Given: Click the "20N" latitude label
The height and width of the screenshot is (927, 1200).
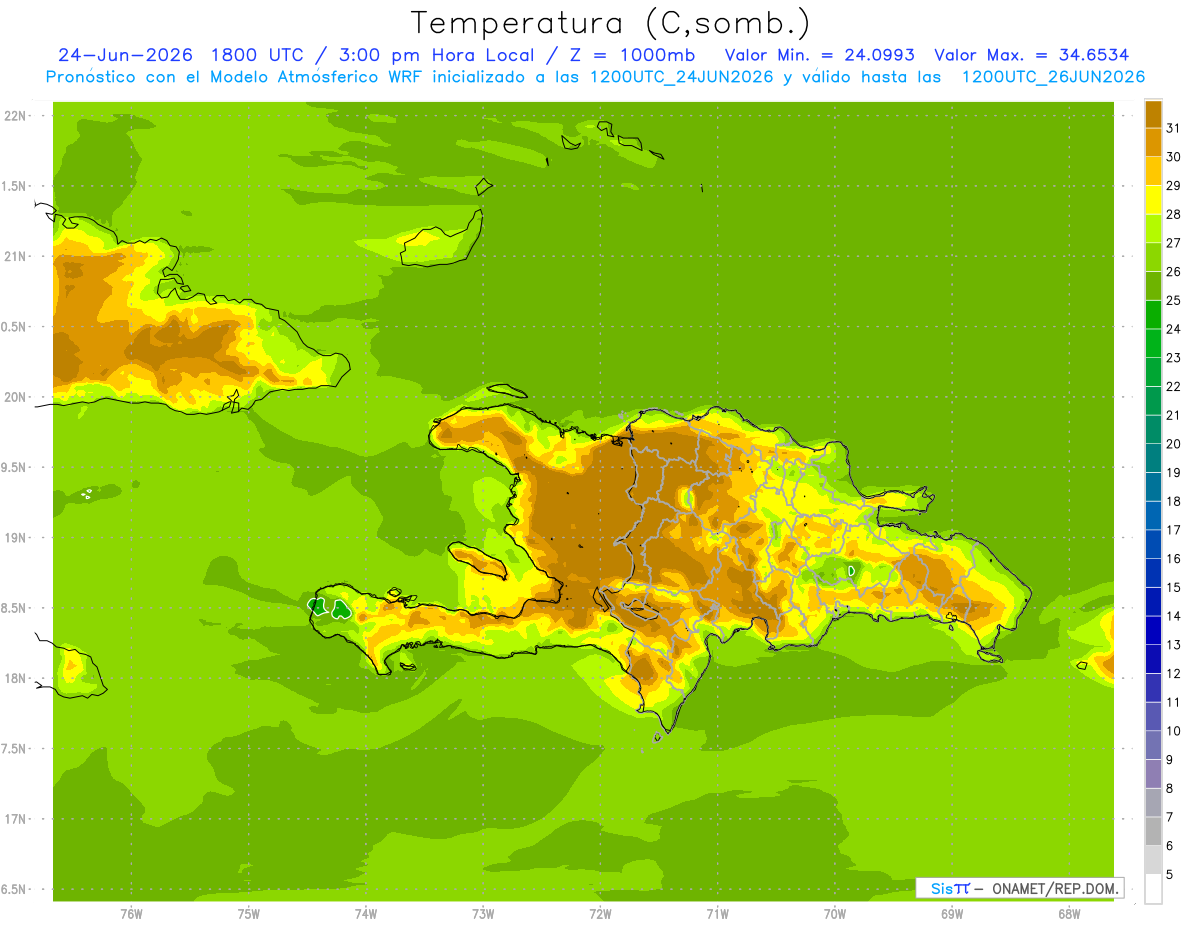Looking at the screenshot, I should point(15,397).
